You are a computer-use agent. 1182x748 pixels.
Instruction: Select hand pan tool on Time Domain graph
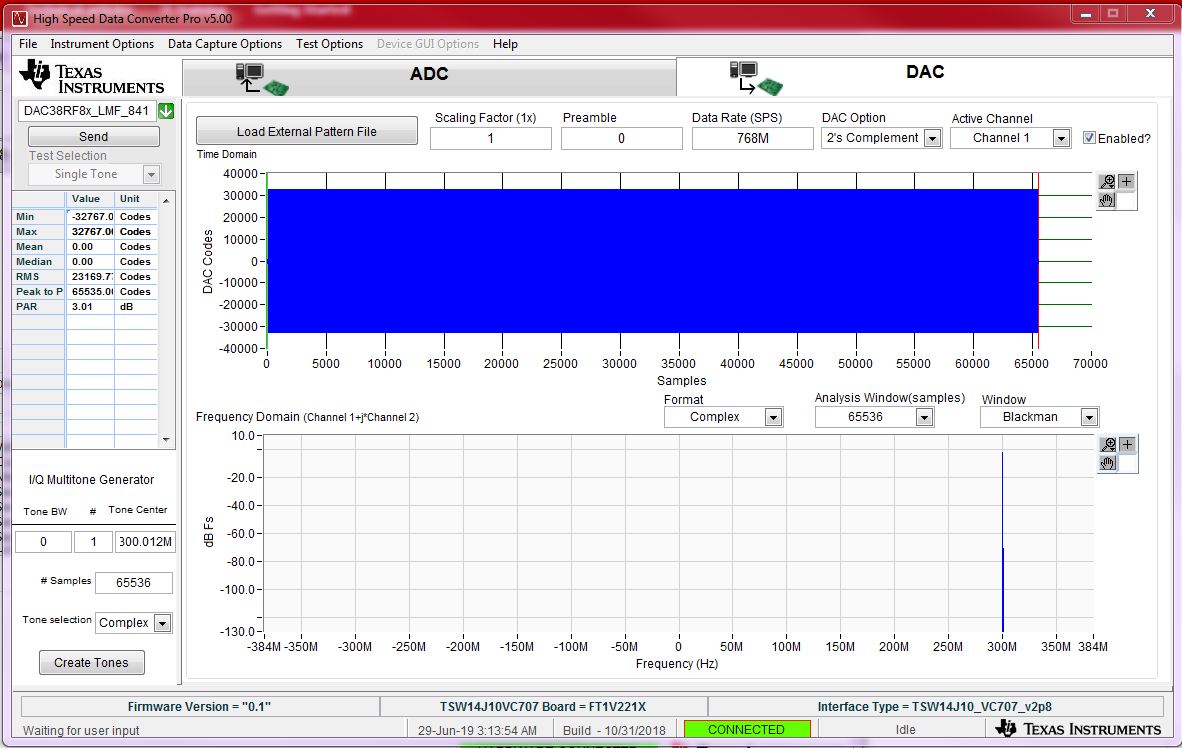point(1107,200)
